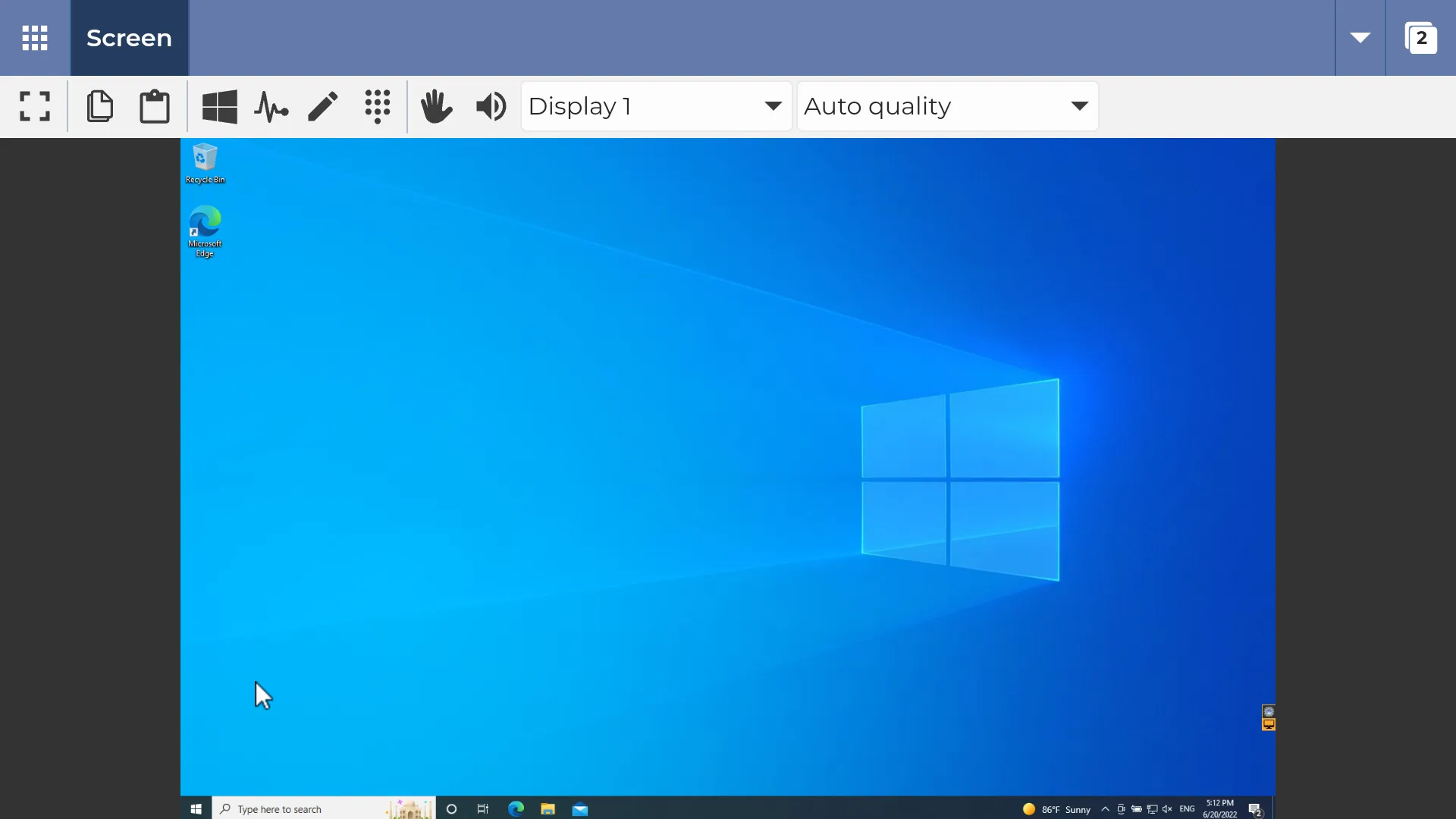The image size is (1456, 819).
Task: Select the pencil annotate tool
Action: click(x=323, y=106)
